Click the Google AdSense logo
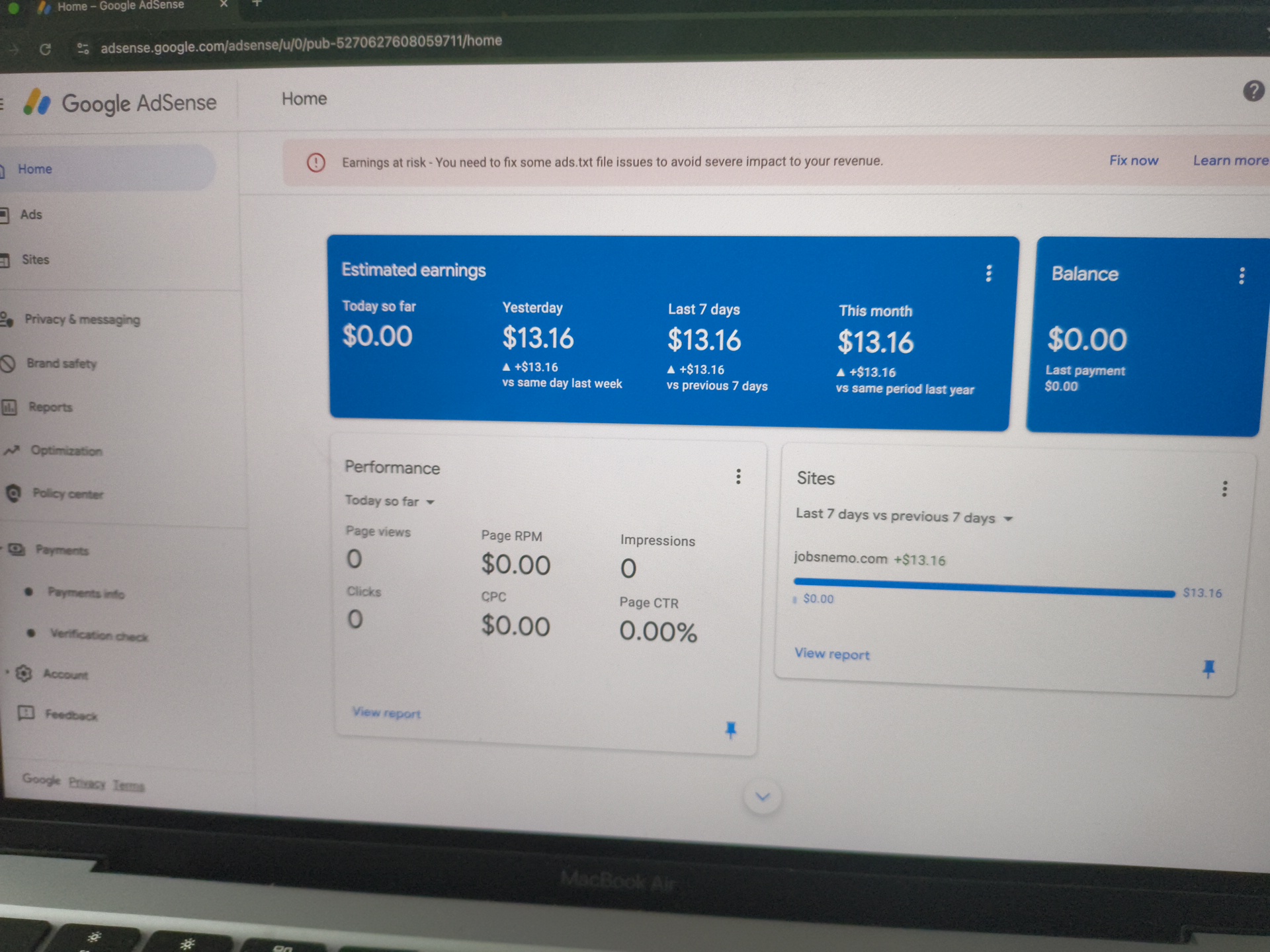This screenshot has width=1270, height=952. (x=120, y=102)
